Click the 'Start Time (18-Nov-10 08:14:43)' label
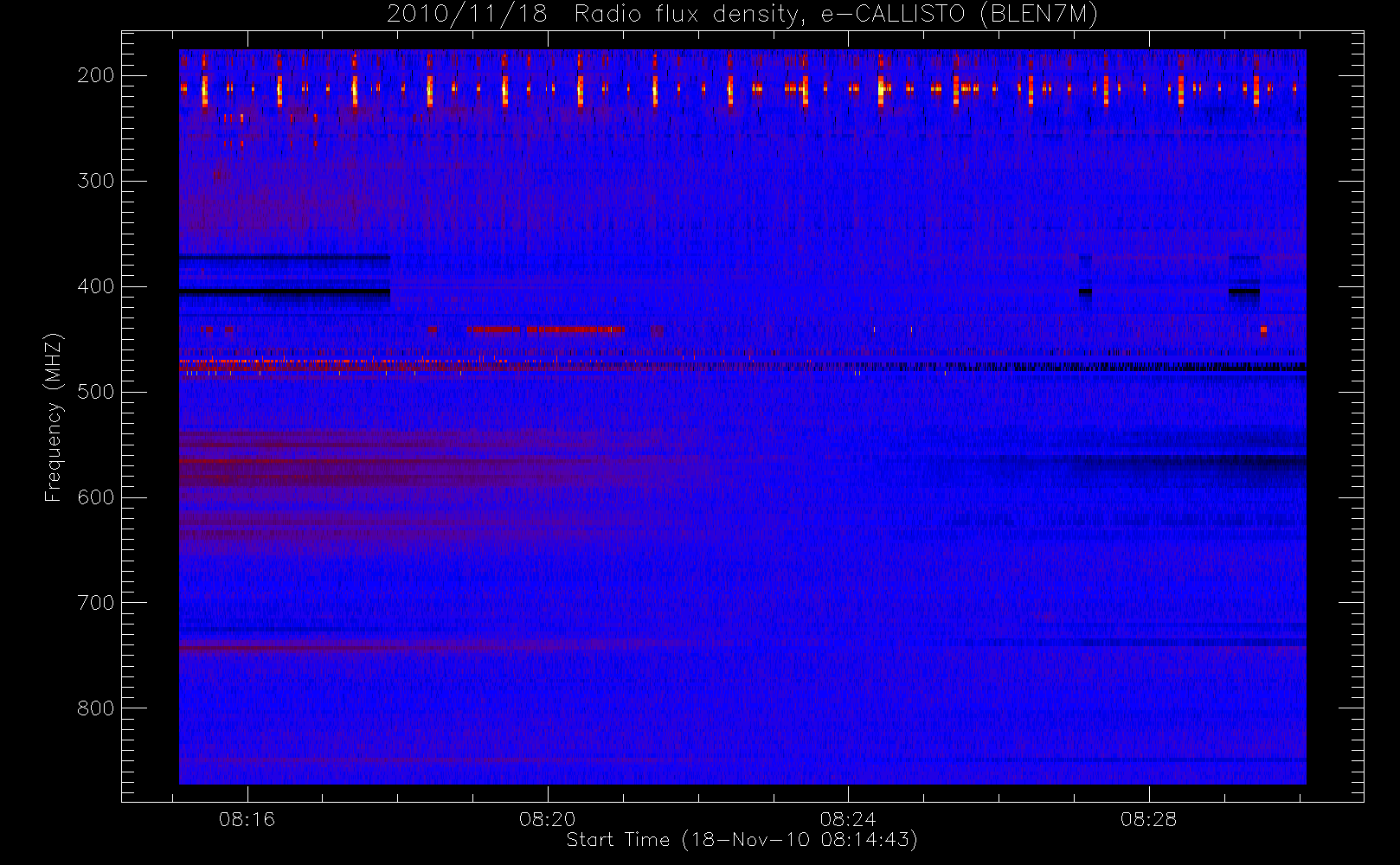1400x865 pixels. click(x=742, y=840)
